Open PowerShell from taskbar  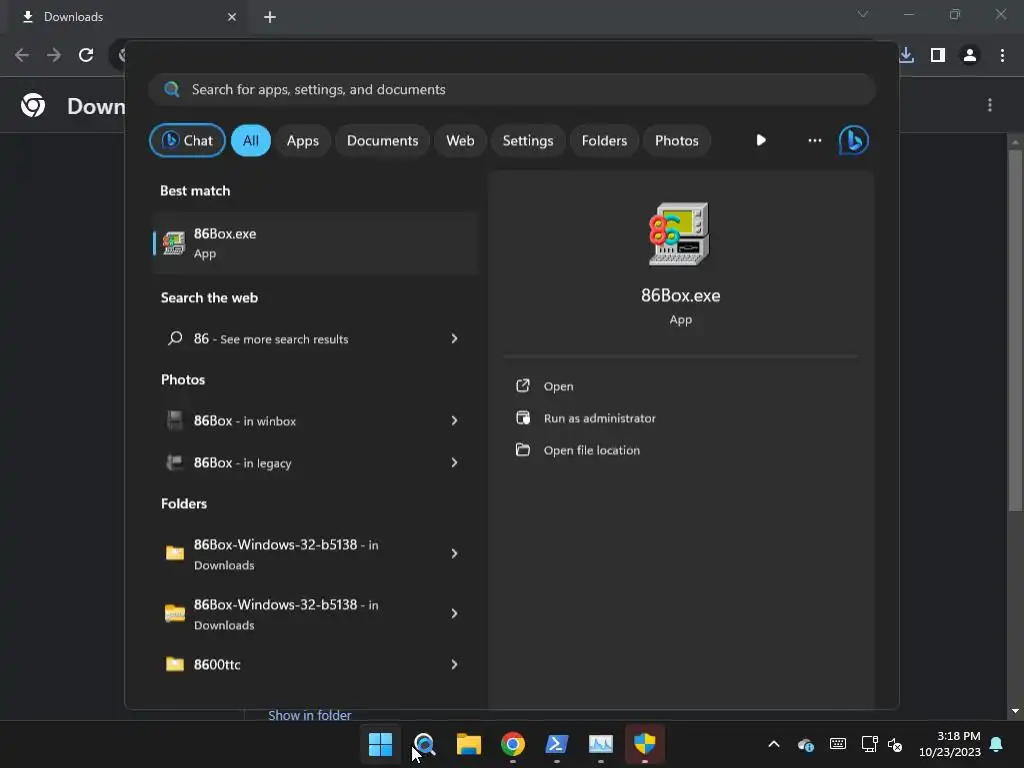click(x=556, y=744)
